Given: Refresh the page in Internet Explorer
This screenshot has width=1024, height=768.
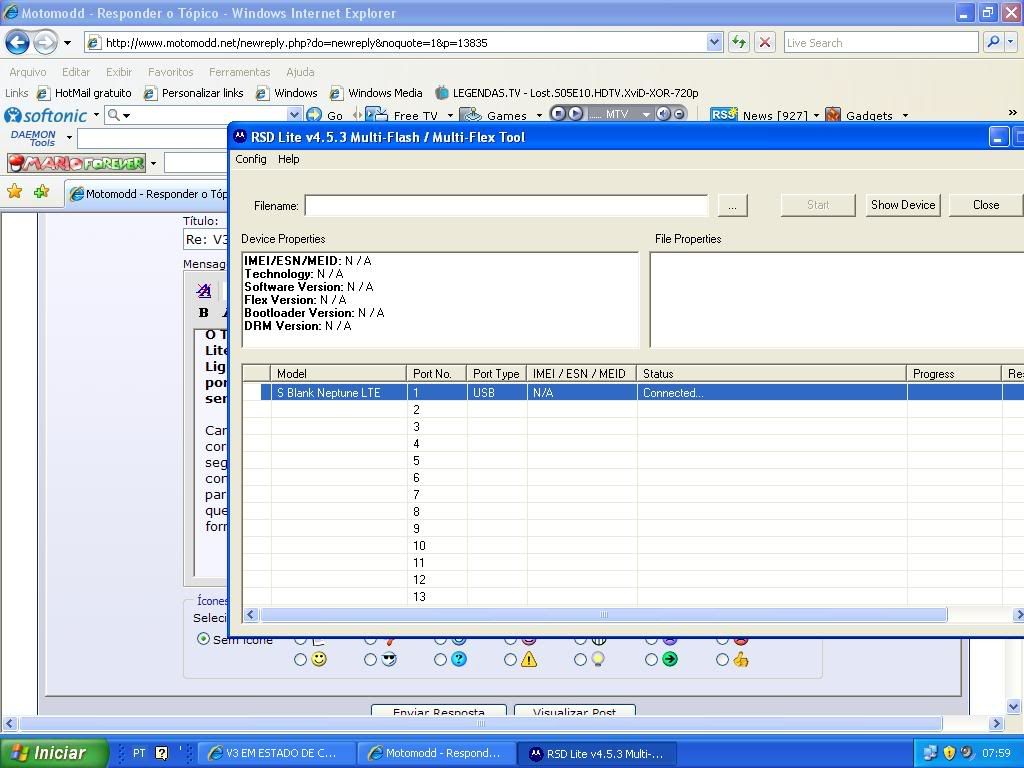Looking at the screenshot, I should click(x=739, y=43).
